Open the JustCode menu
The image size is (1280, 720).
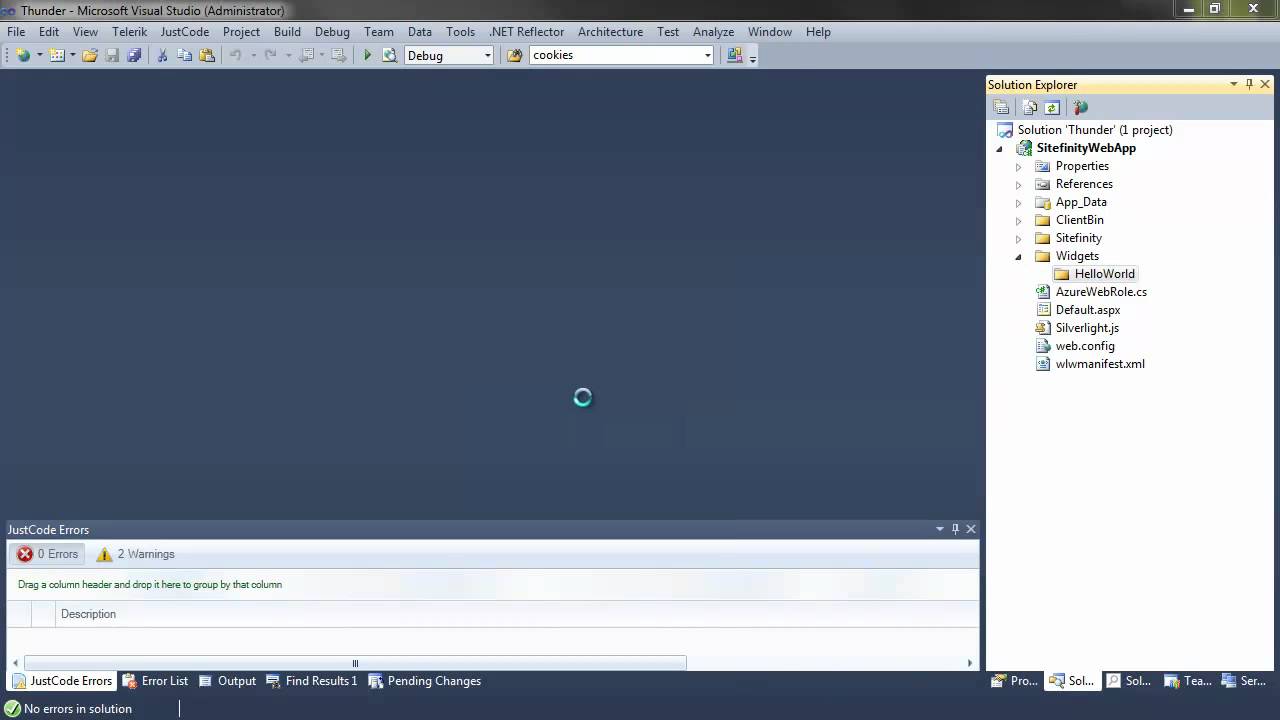[185, 31]
